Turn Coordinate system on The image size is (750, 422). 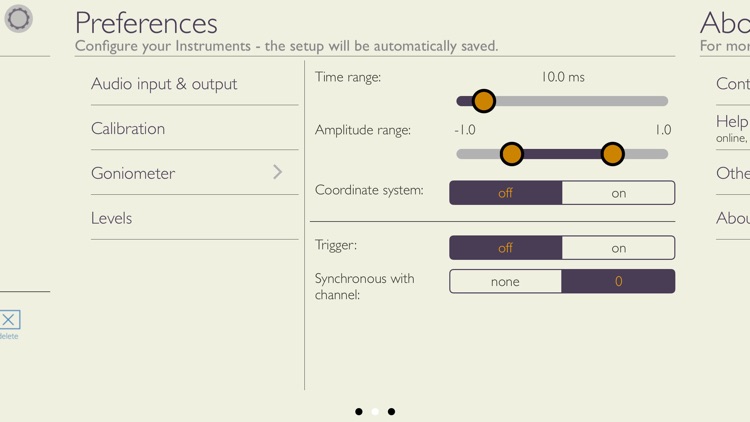618,193
